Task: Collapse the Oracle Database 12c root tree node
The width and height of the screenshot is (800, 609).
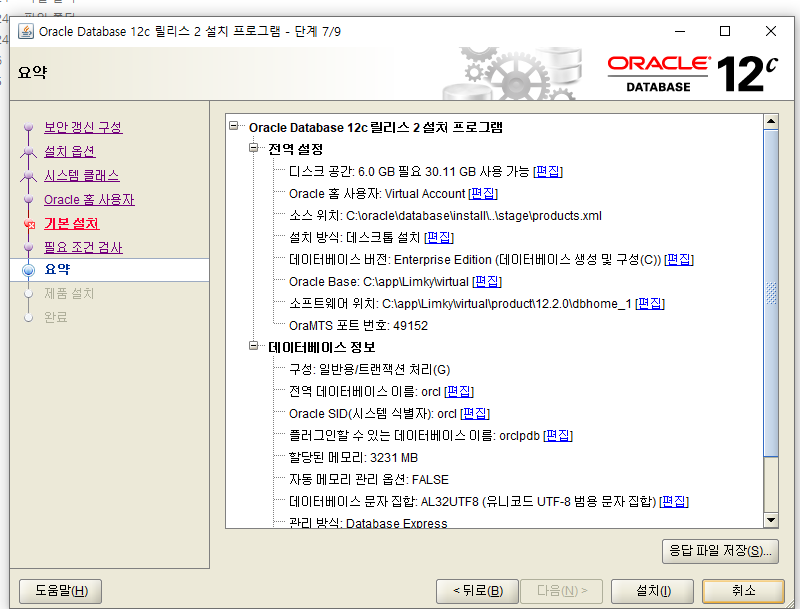Action: click(234, 125)
